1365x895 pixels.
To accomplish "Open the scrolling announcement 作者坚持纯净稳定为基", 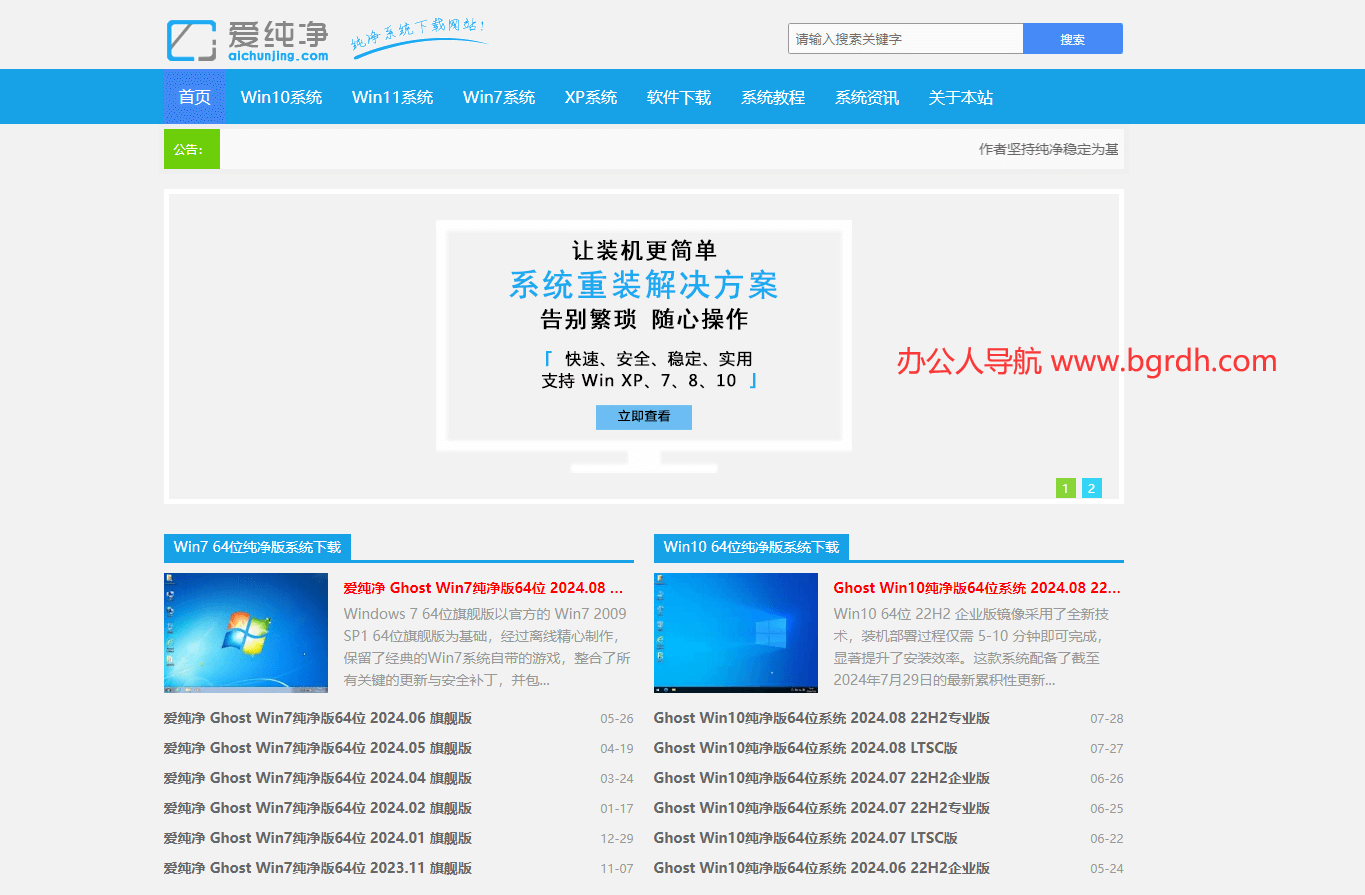I will tap(1048, 149).
